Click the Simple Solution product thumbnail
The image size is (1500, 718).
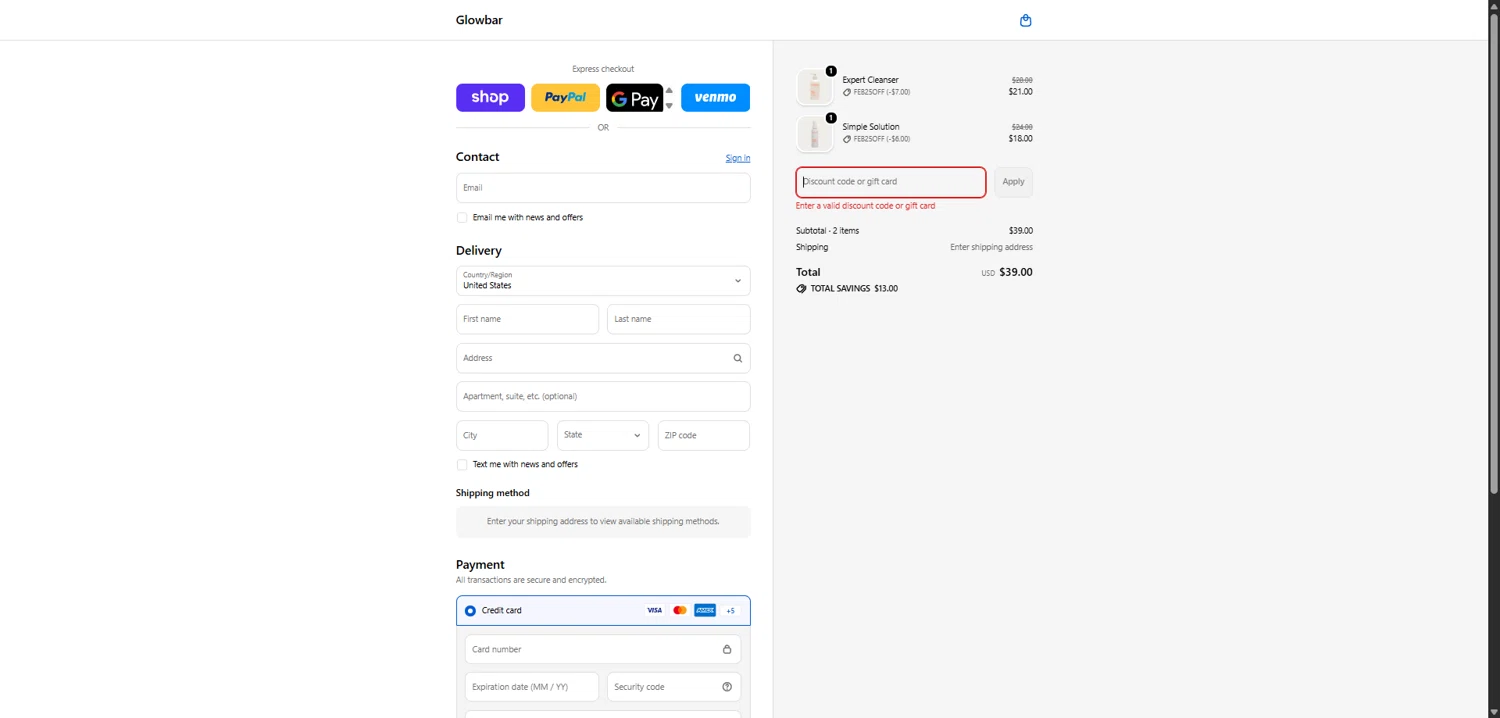815,134
